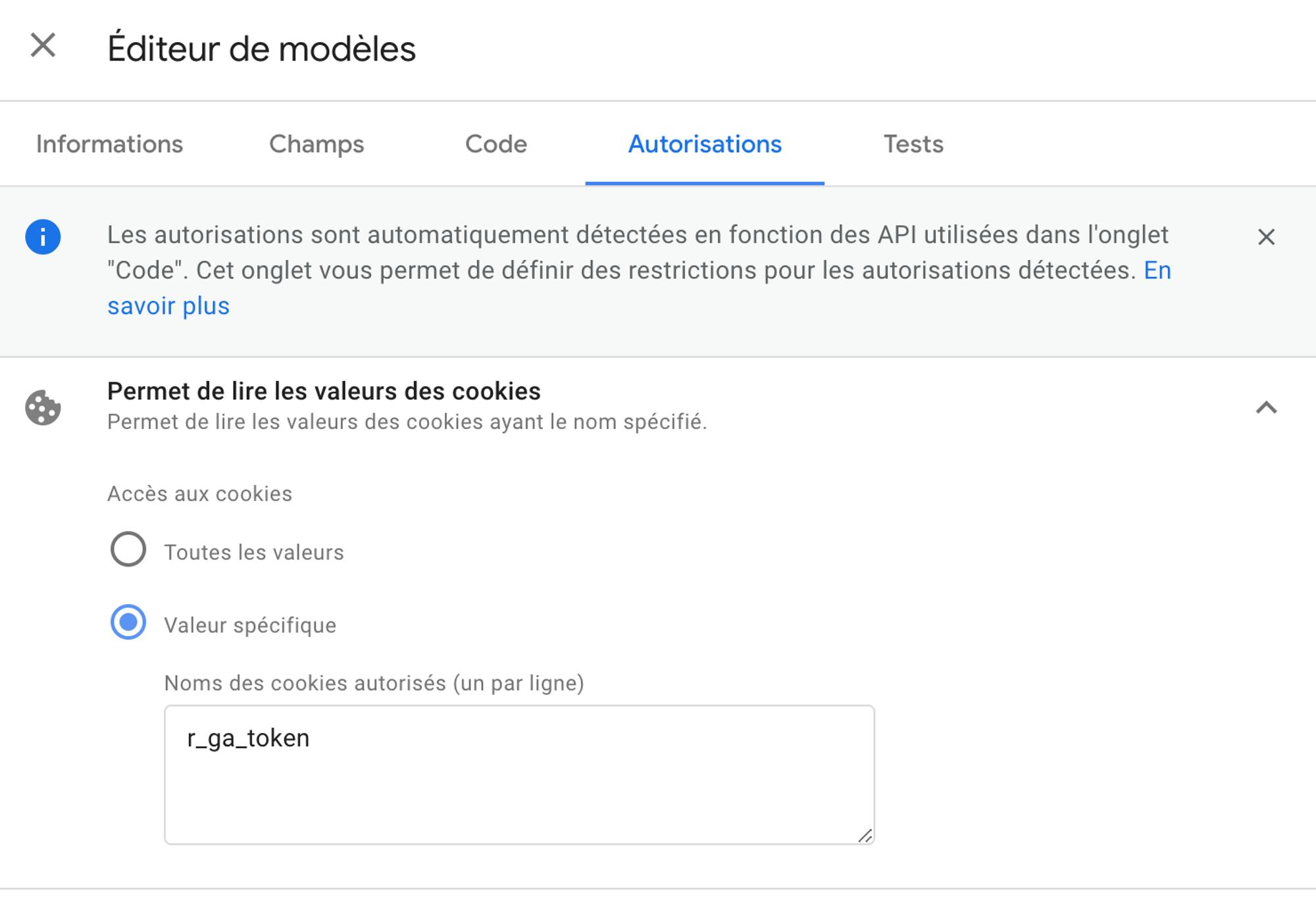
Task: Click inside the allowed cookie names textarea
Action: coord(519,775)
